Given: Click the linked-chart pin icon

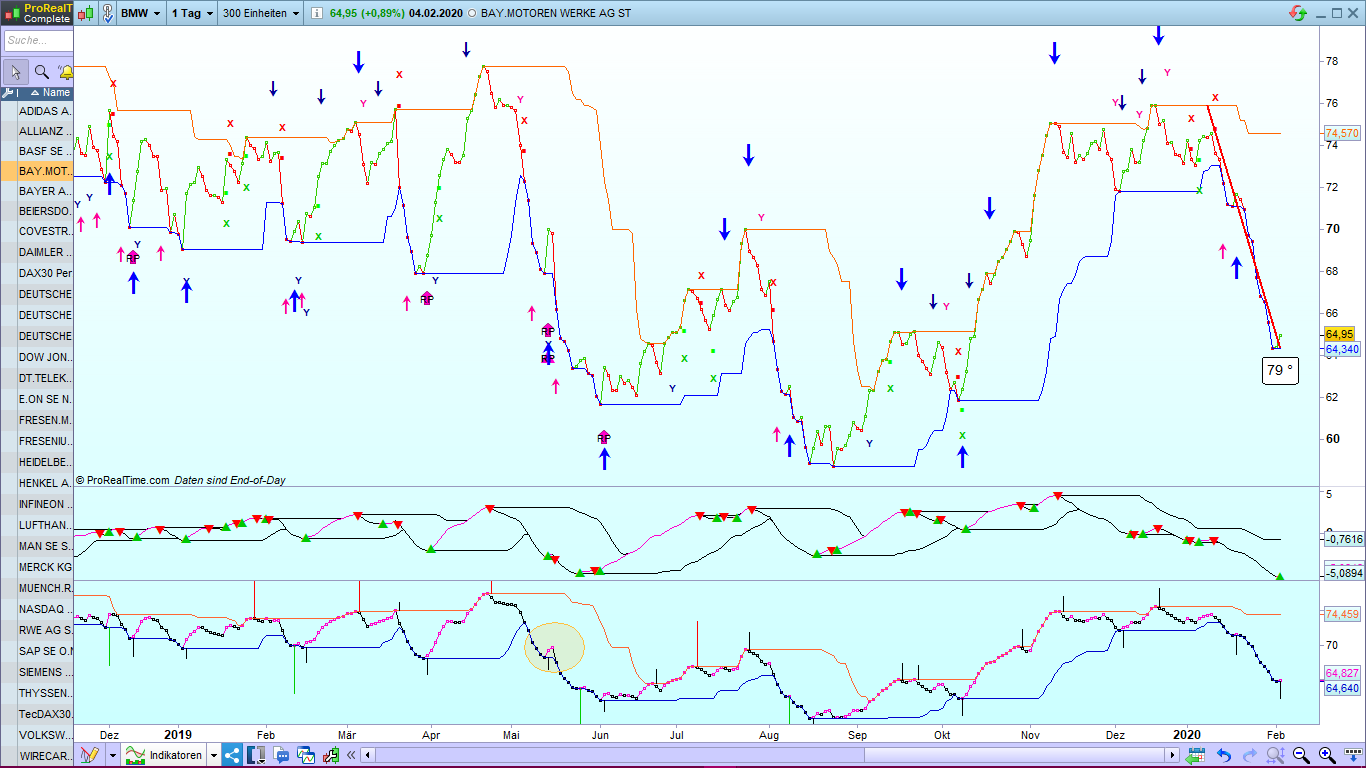Looking at the screenshot, I should pyautogui.click(x=107, y=13).
